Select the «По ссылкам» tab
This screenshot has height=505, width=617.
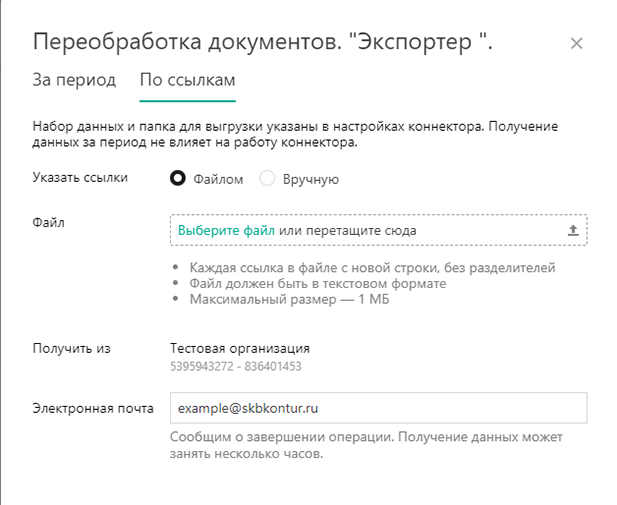point(188,80)
